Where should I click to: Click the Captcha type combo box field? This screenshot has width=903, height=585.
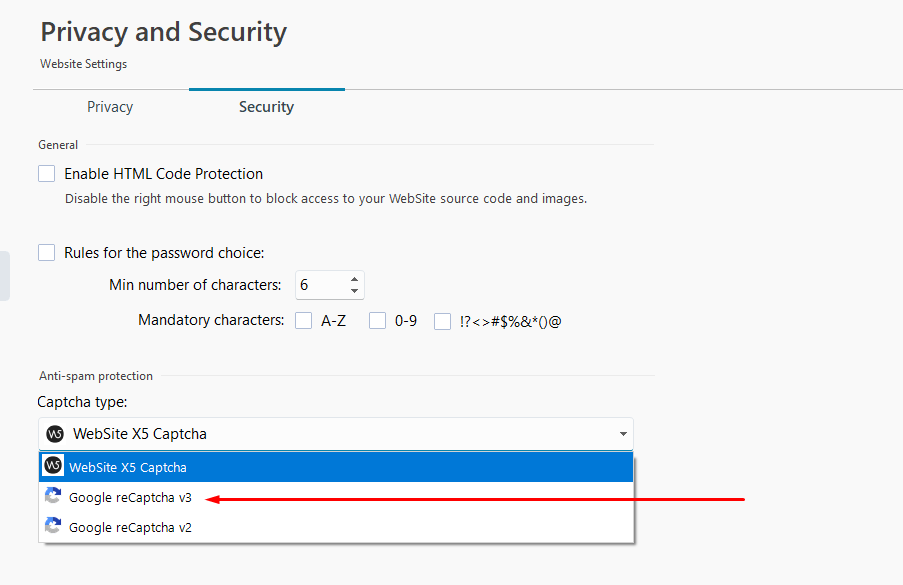tap(336, 434)
